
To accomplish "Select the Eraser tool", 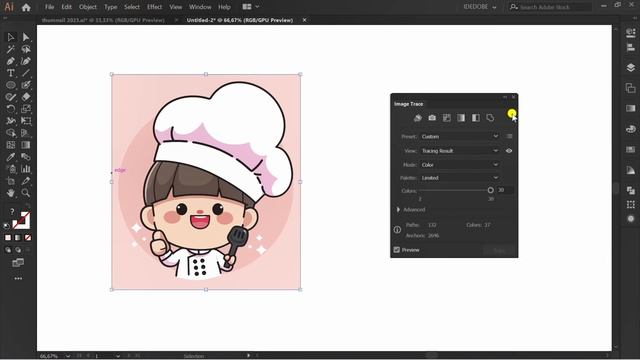I will tap(26, 97).
